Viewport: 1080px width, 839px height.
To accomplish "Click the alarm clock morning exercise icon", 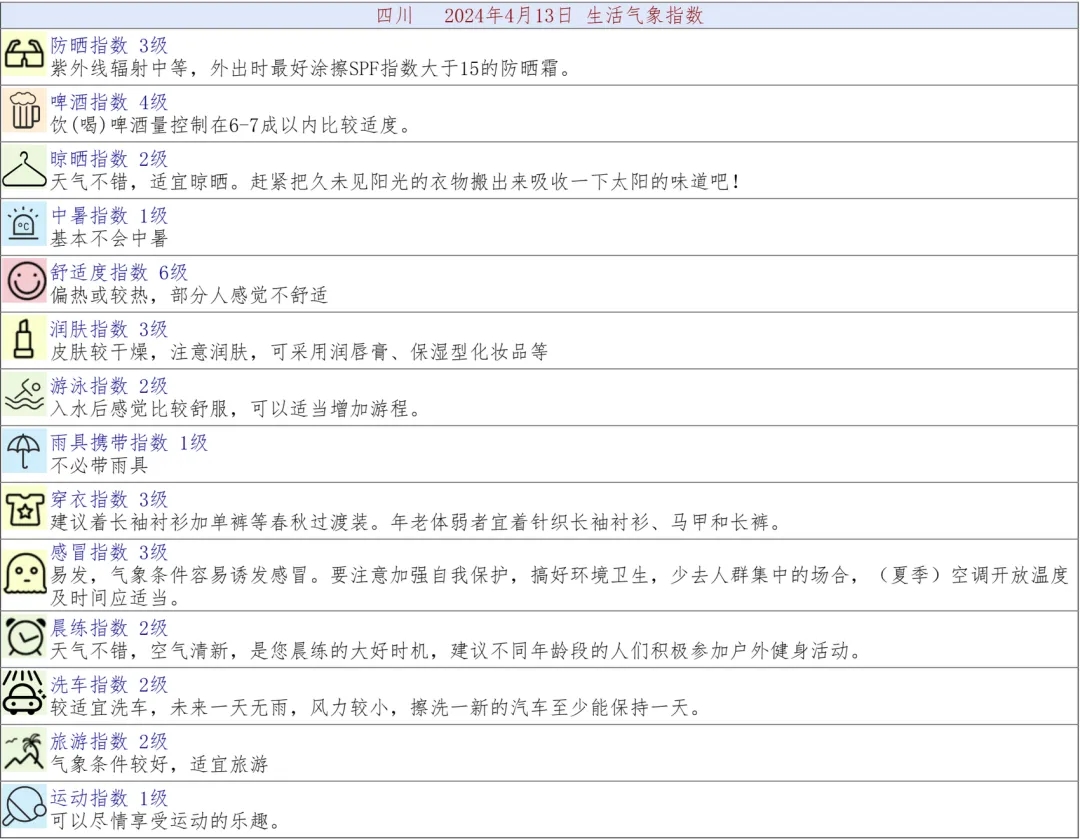I will click(x=25, y=637).
